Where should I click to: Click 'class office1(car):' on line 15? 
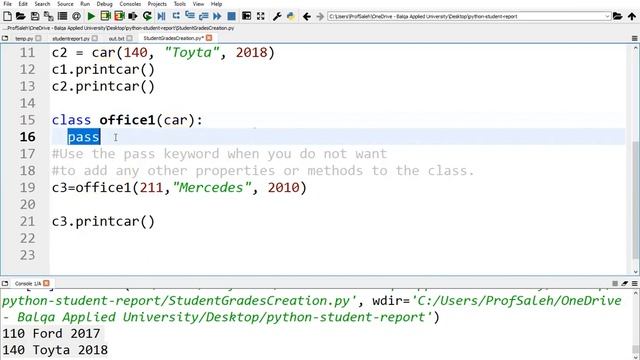[127, 120]
